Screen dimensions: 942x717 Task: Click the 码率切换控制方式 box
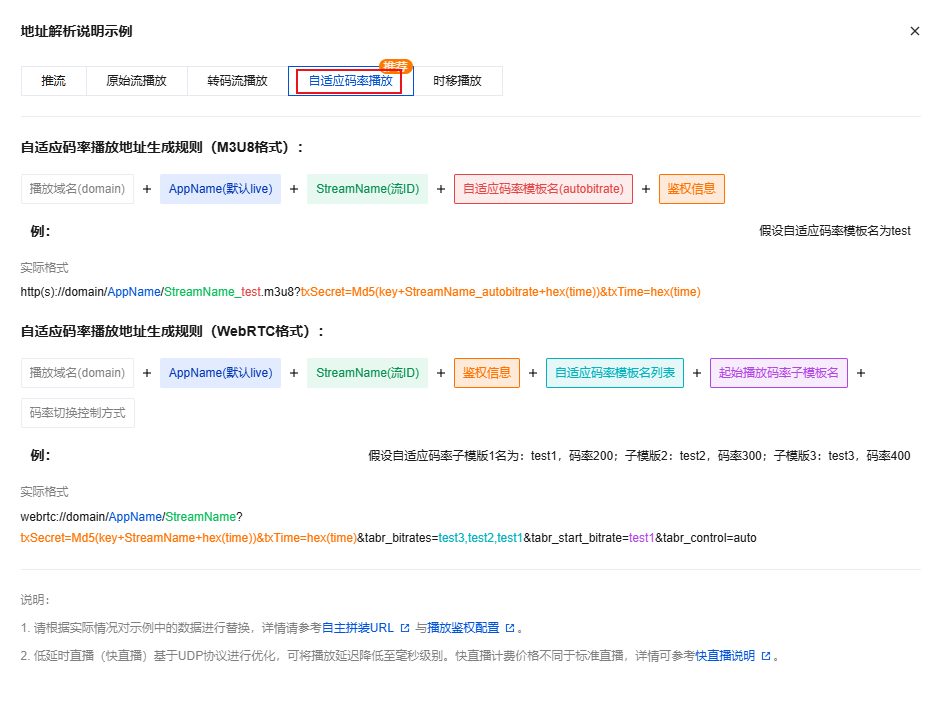(x=77, y=413)
